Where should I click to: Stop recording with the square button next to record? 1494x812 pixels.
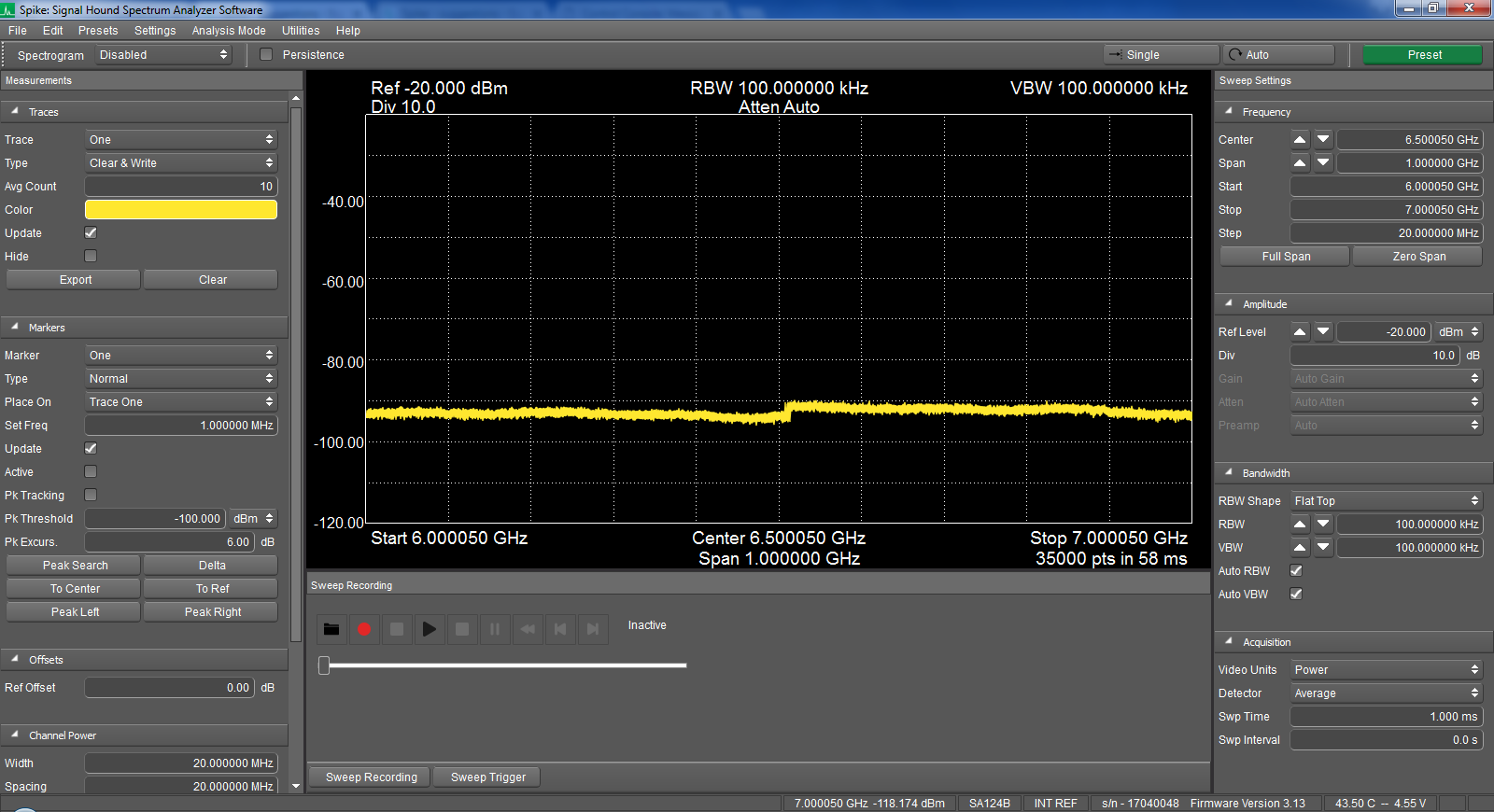(397, 629)
